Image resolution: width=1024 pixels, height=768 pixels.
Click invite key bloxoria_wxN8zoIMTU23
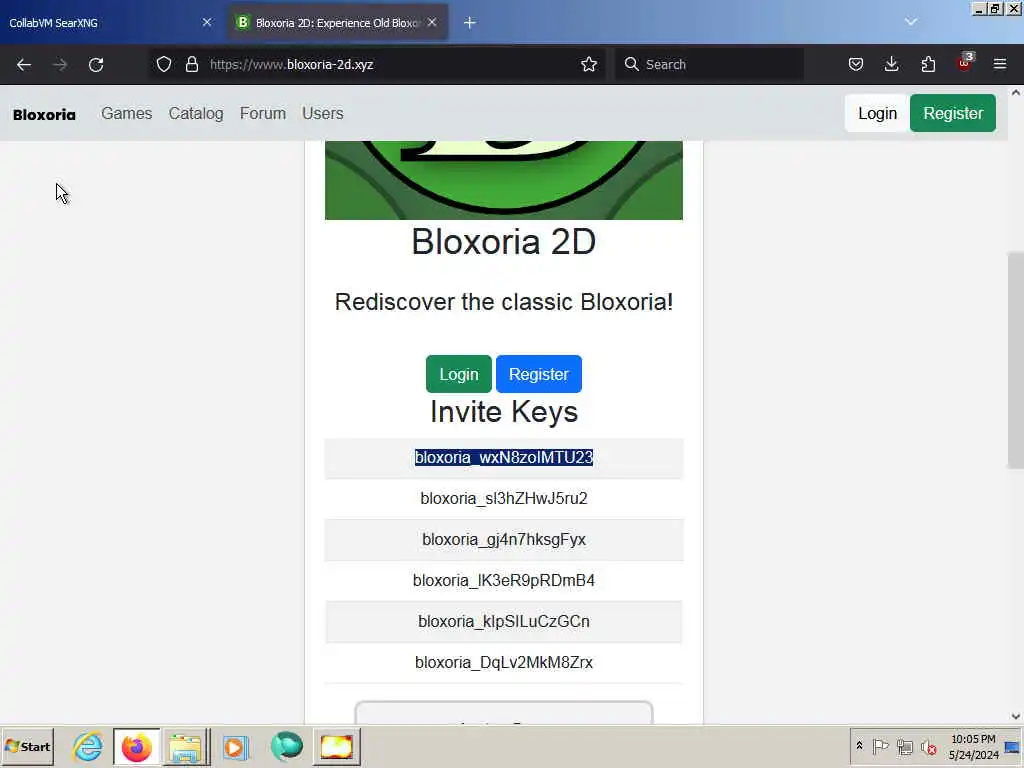point(504,458)
